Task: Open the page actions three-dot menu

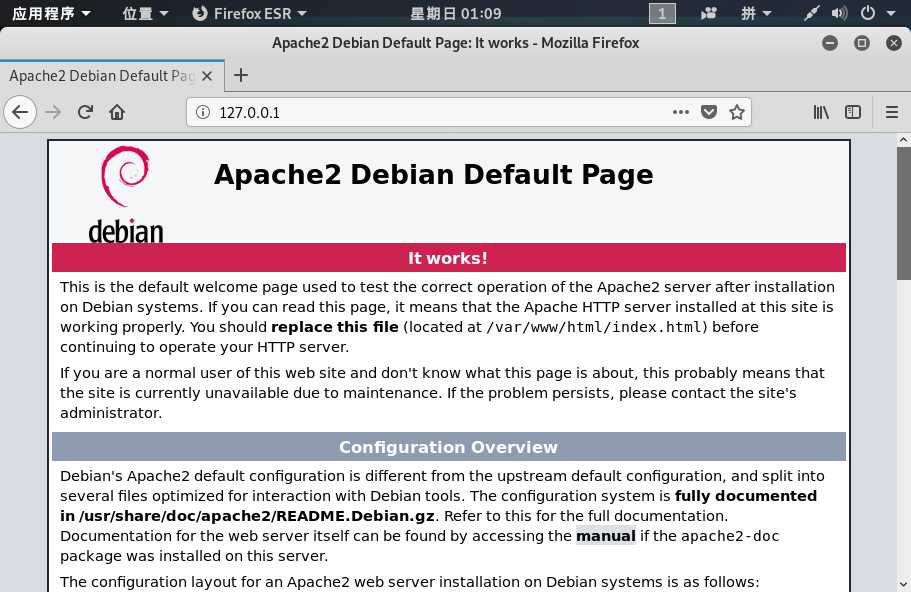Action: click(681, 112)
